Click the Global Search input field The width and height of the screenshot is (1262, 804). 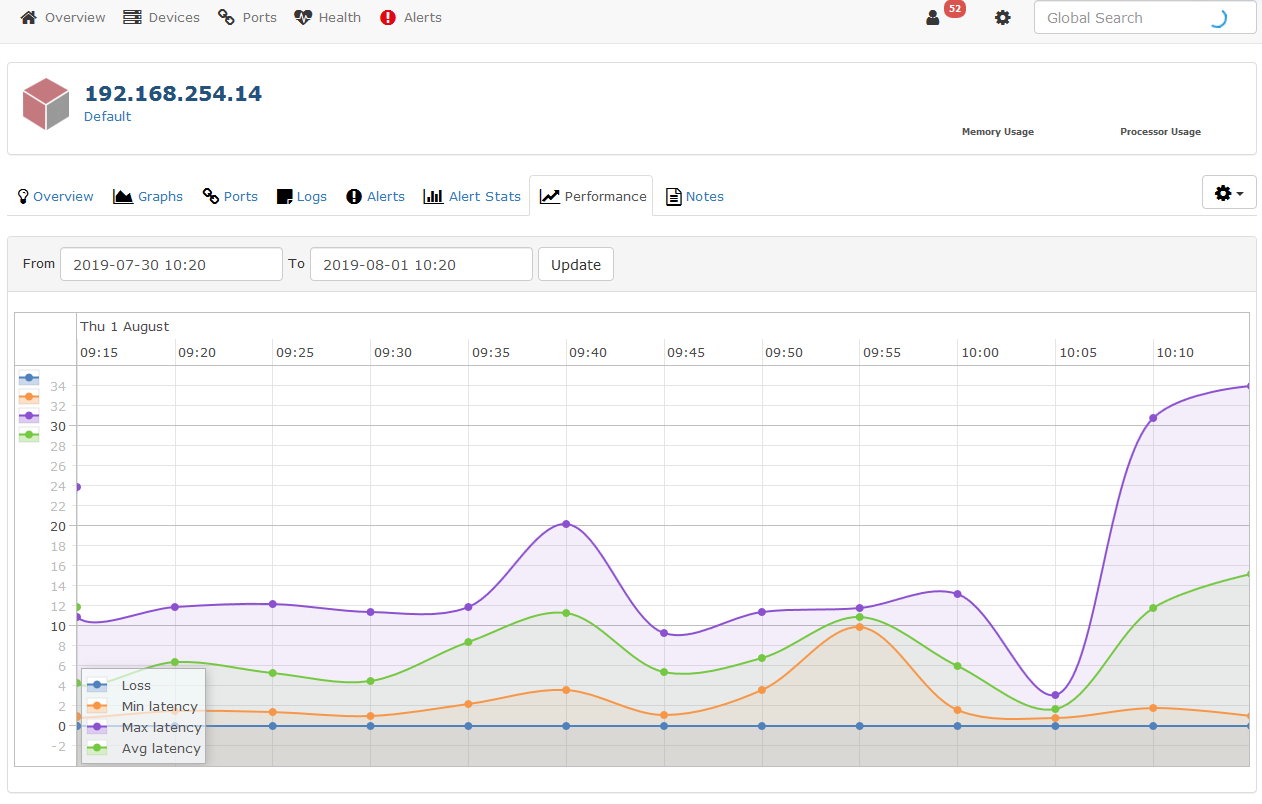pyautogui.click(x=1120, y=18)
